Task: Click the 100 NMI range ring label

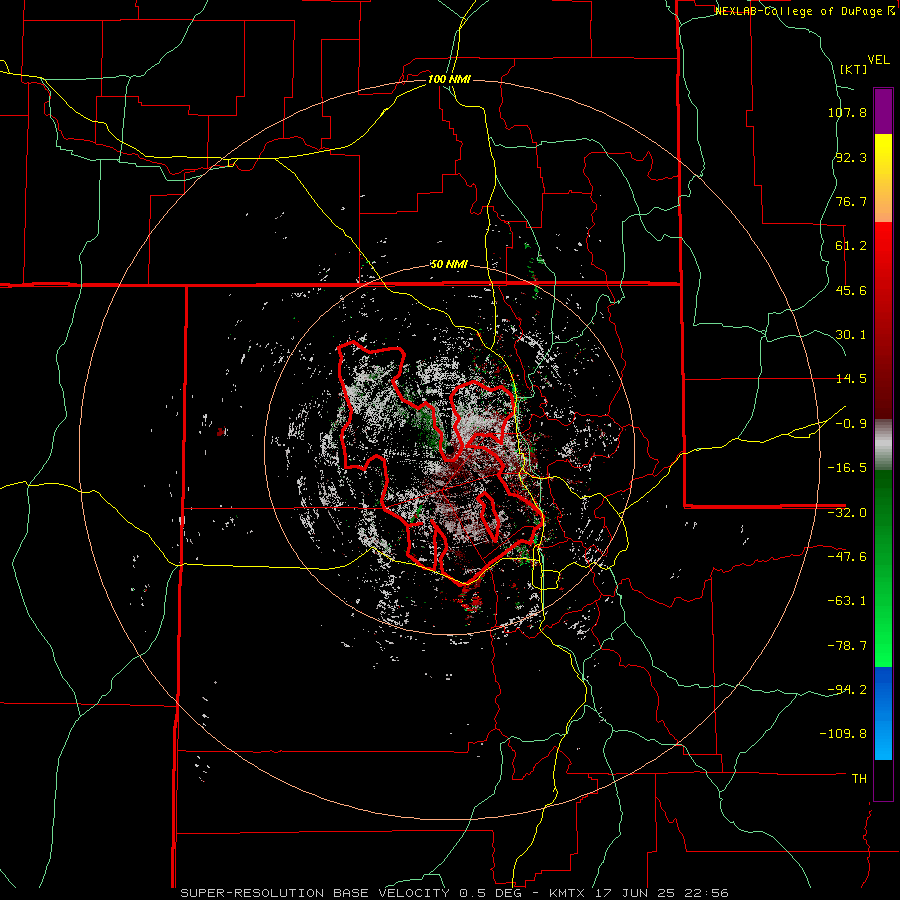Action: 449,79
